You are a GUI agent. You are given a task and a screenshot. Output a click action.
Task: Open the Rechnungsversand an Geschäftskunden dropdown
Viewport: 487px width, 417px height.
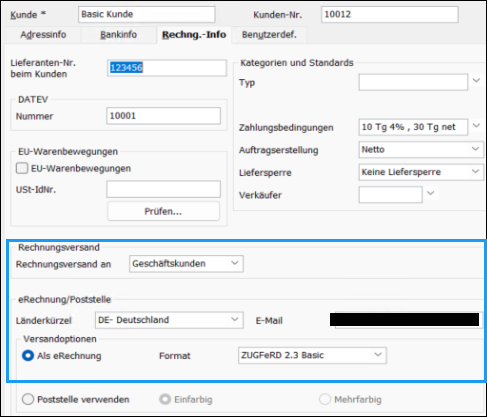(186, 264)
